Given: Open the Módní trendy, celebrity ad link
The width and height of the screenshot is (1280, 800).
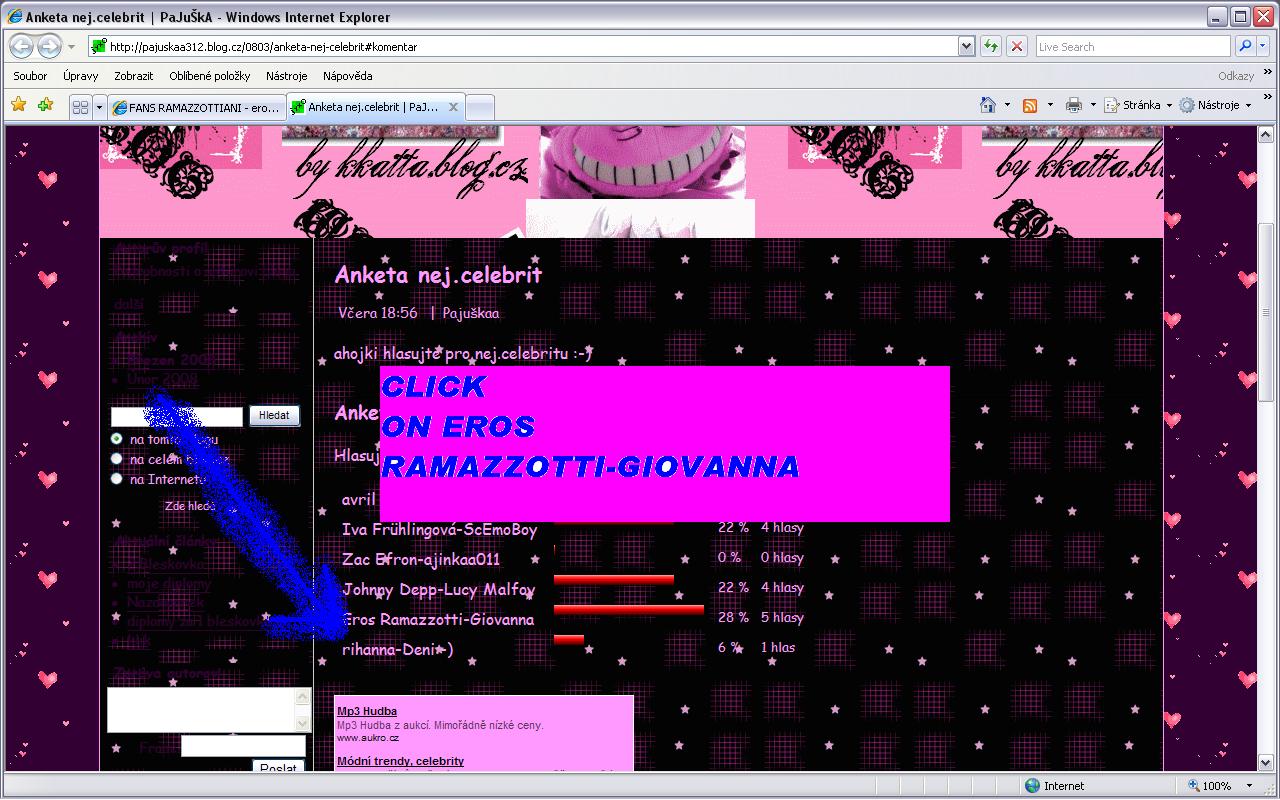Looking at the screenshot, I should [400, 761].
